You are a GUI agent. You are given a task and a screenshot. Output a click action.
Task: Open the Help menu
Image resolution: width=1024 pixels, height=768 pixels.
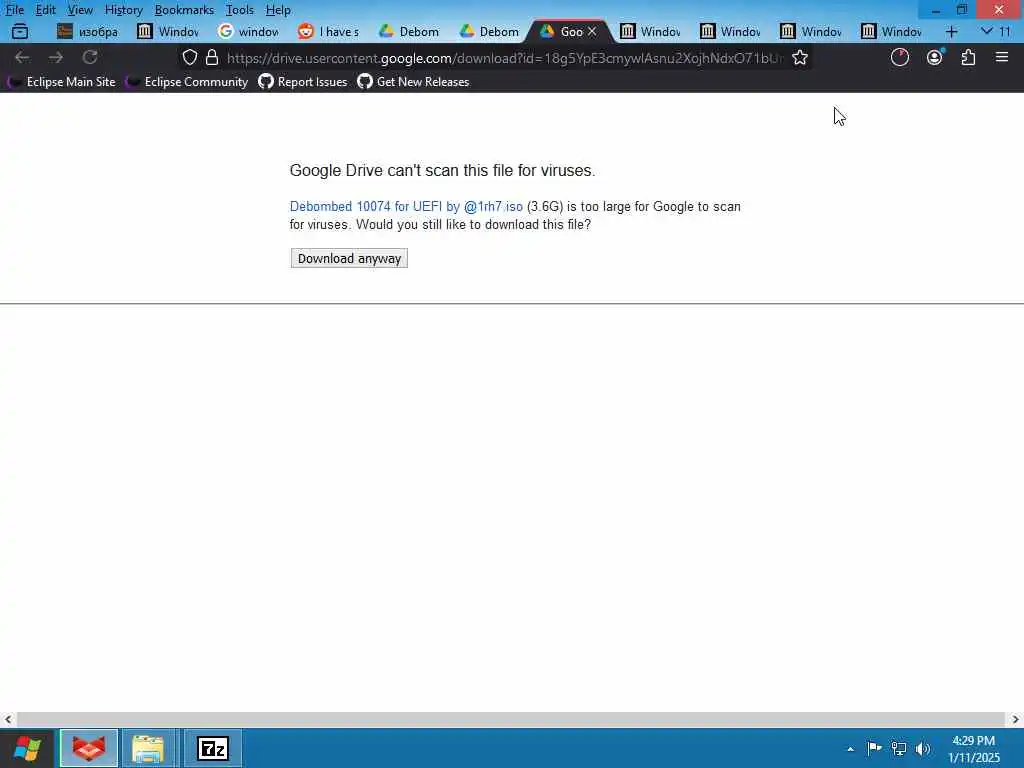click(278, 10)
